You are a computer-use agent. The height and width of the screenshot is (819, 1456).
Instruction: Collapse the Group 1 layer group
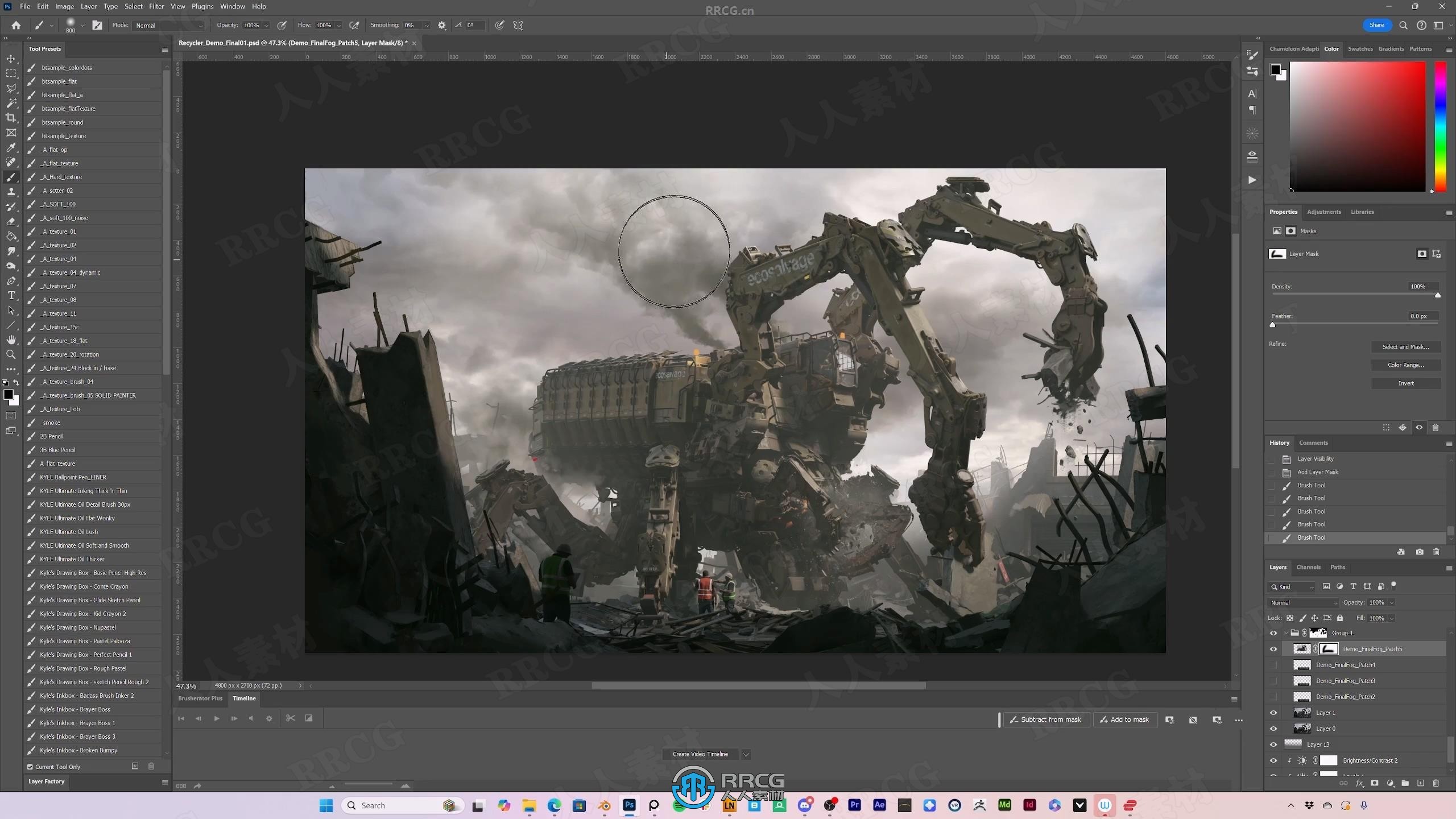click(1287, 633)
